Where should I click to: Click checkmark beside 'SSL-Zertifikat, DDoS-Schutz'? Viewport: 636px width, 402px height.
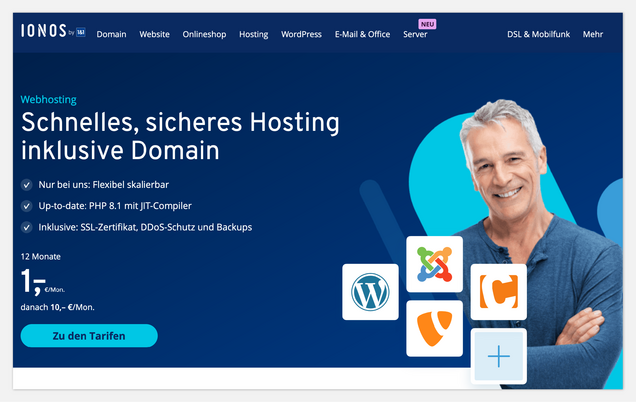click(x=27, y=227)
